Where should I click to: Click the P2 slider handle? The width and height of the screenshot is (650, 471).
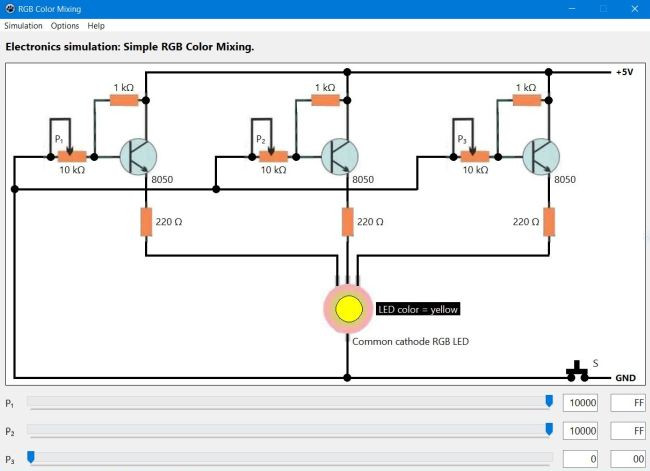(549, 430)
